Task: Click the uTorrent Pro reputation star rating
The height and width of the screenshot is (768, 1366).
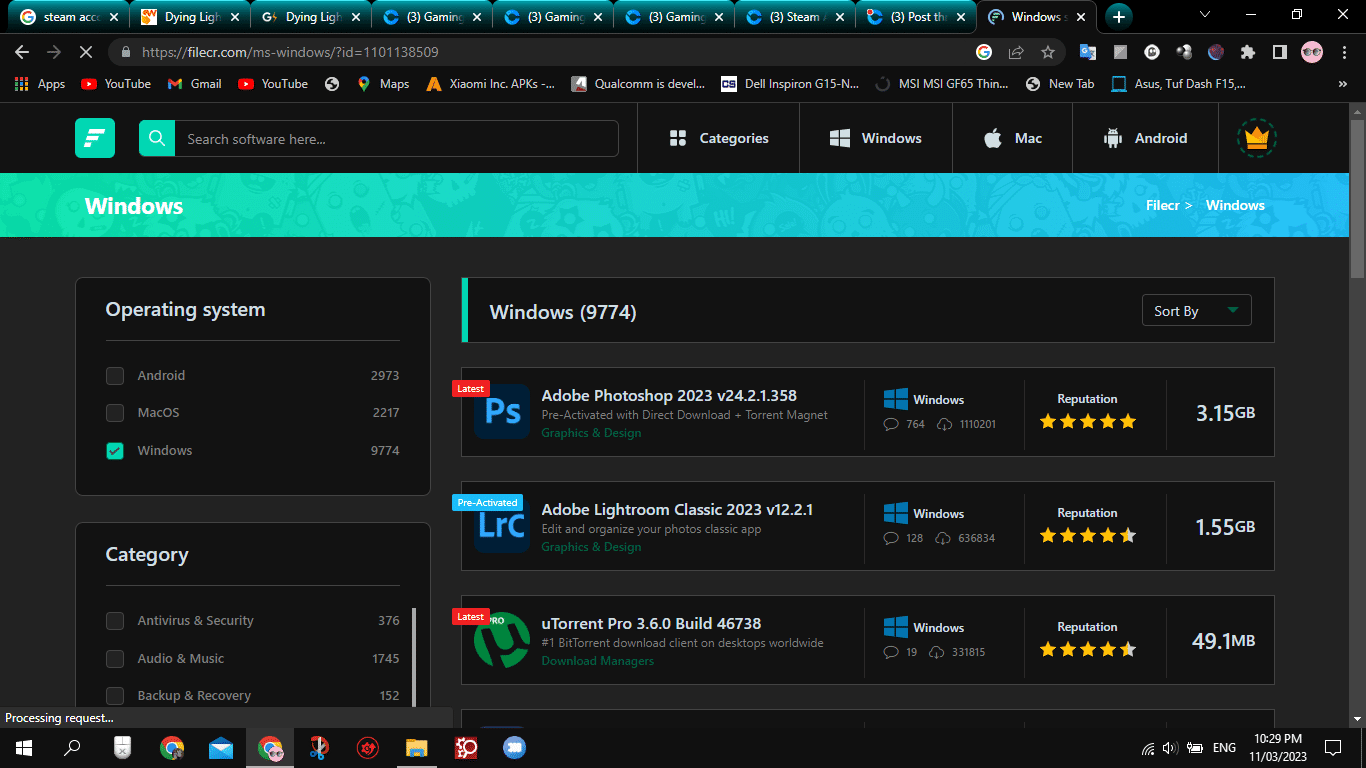Action: coord(1087,650)
